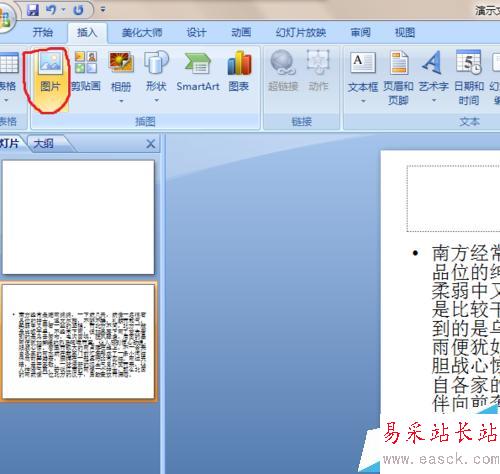Click the Redo icon in quick access toolbar

coord(78,10)
